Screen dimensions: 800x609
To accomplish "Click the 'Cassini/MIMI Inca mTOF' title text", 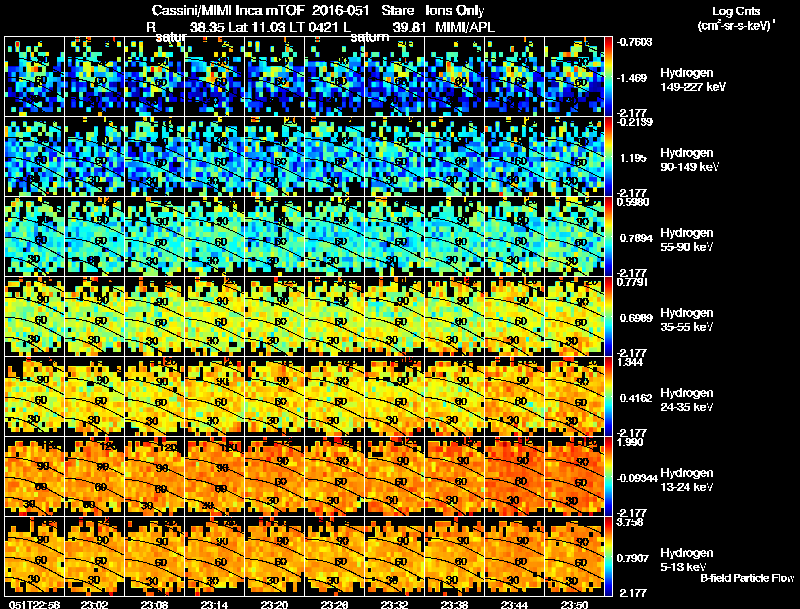I will [228, 10].
